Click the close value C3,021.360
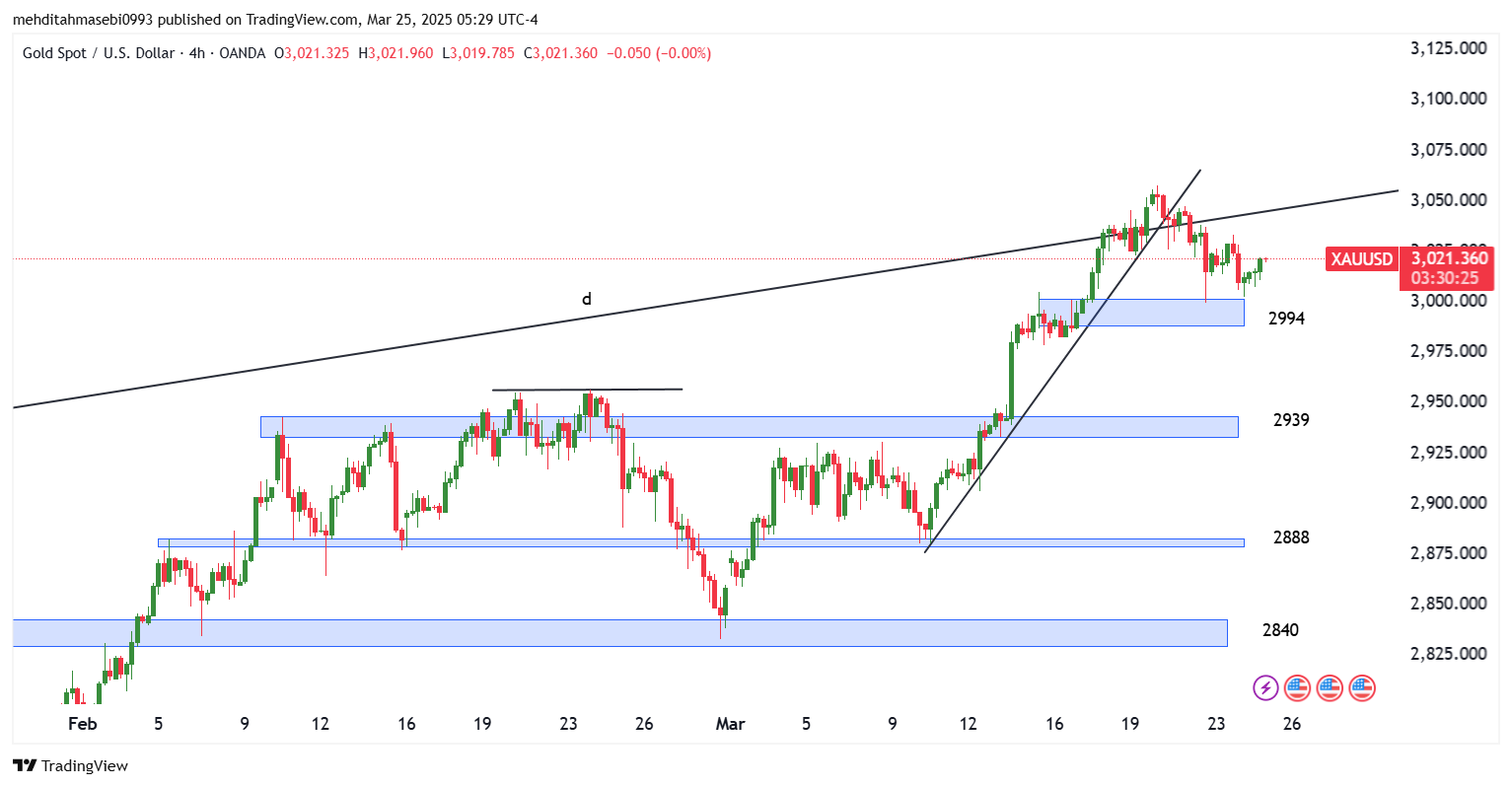1512x787 pixels. (560, 53)
